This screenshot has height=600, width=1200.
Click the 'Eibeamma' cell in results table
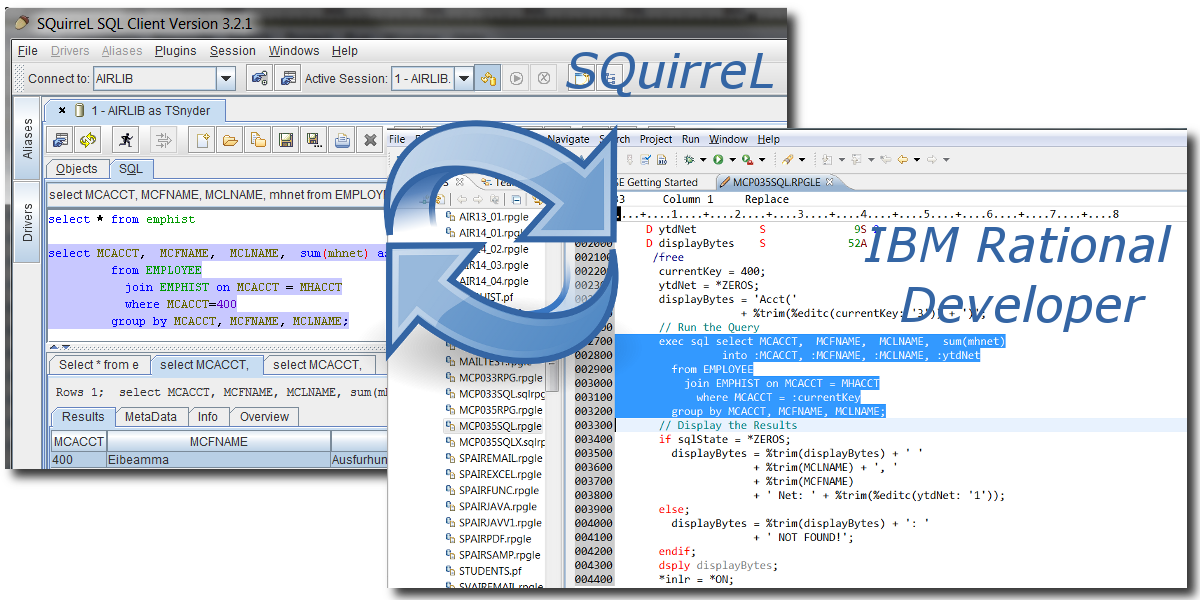click(218, 460)
